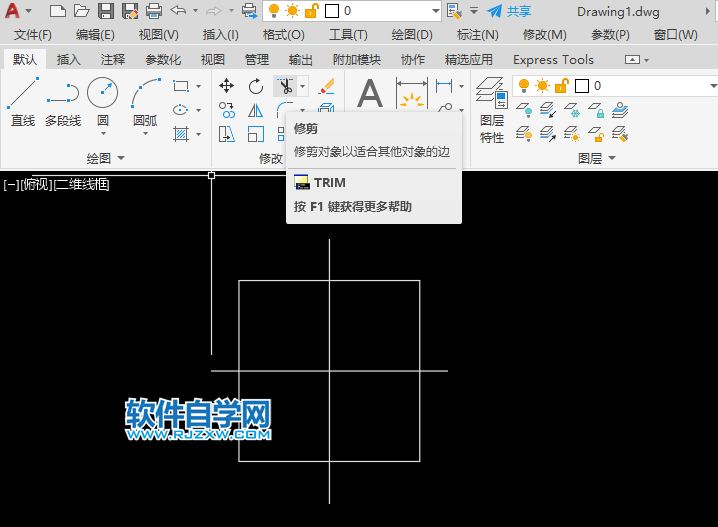Open the Trim tool dropdown arrow

[303, 86]
